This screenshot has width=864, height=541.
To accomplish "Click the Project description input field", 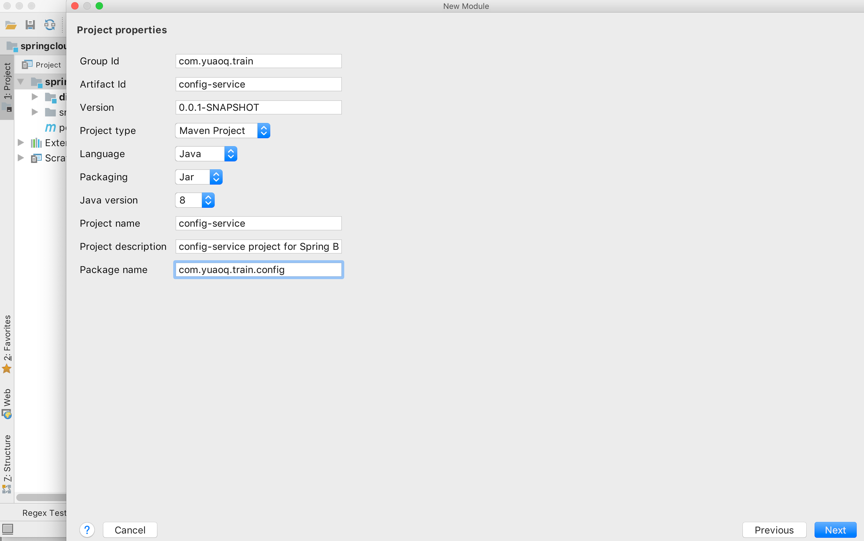I will click(258, 246).
